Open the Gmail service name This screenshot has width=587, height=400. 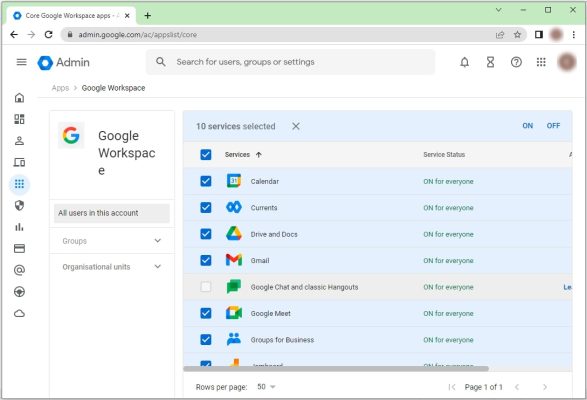260,261
